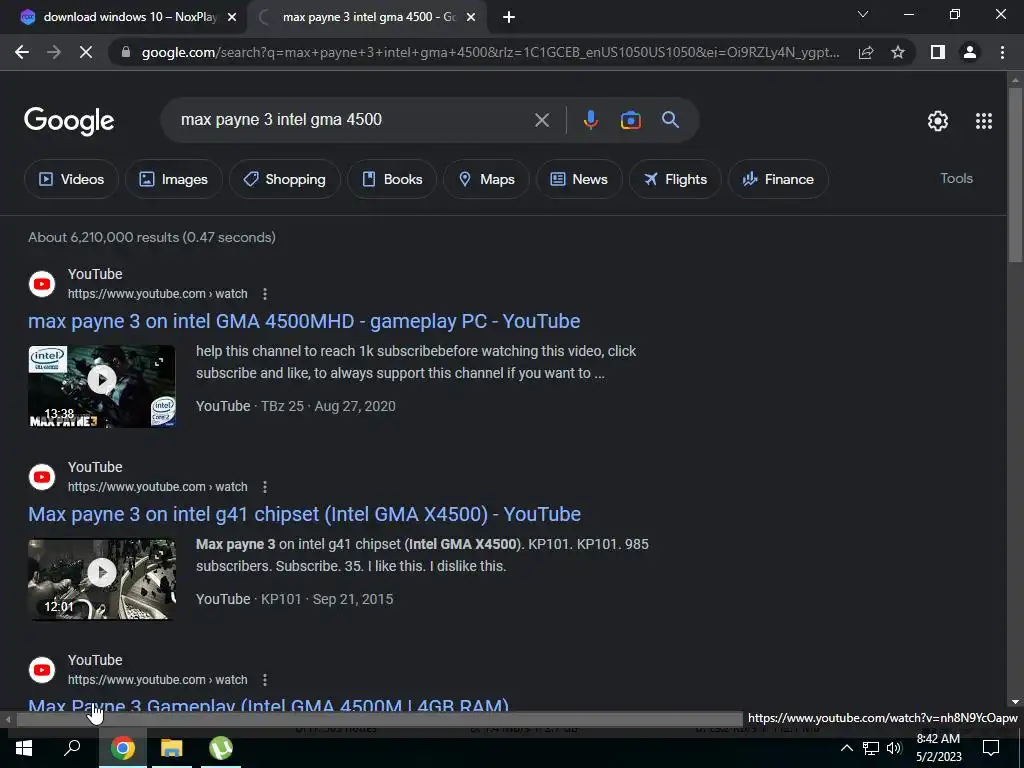Open the Google apps grid
This screenshot has width=1024, height=768.
(x=984, y=121)
